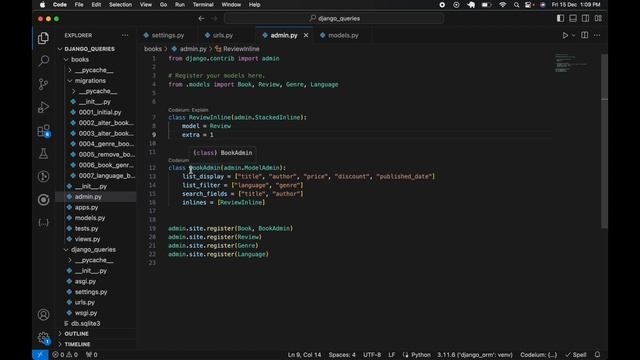This screenshot has width=640, height=360.
Task: Click Ln 9, Col 14 status item
Action: click(304, 355)
